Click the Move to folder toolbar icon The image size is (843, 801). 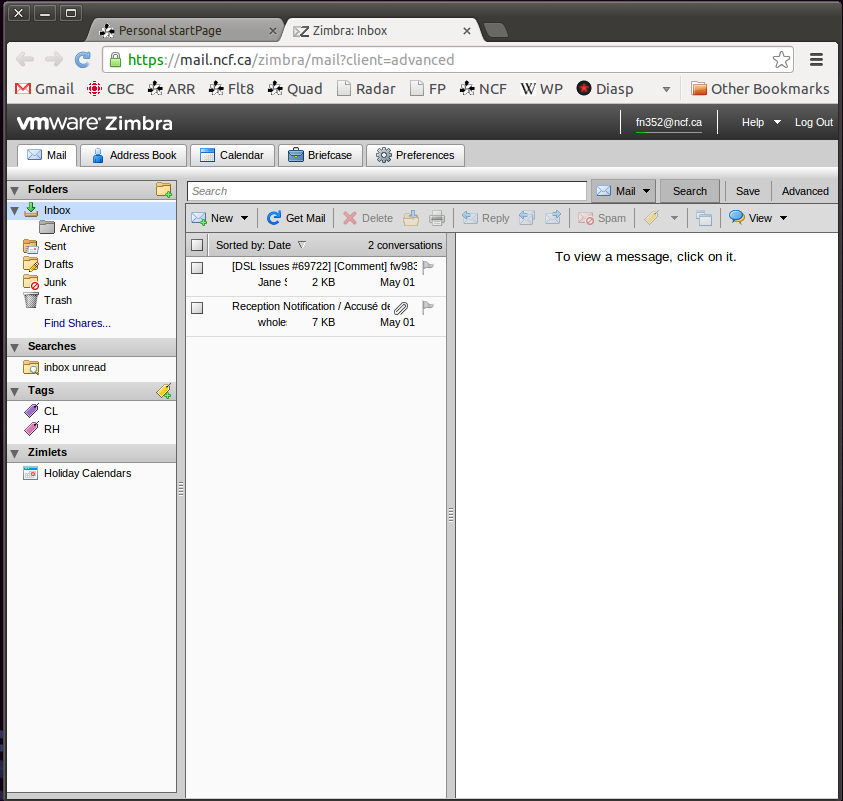click(411, 218)
